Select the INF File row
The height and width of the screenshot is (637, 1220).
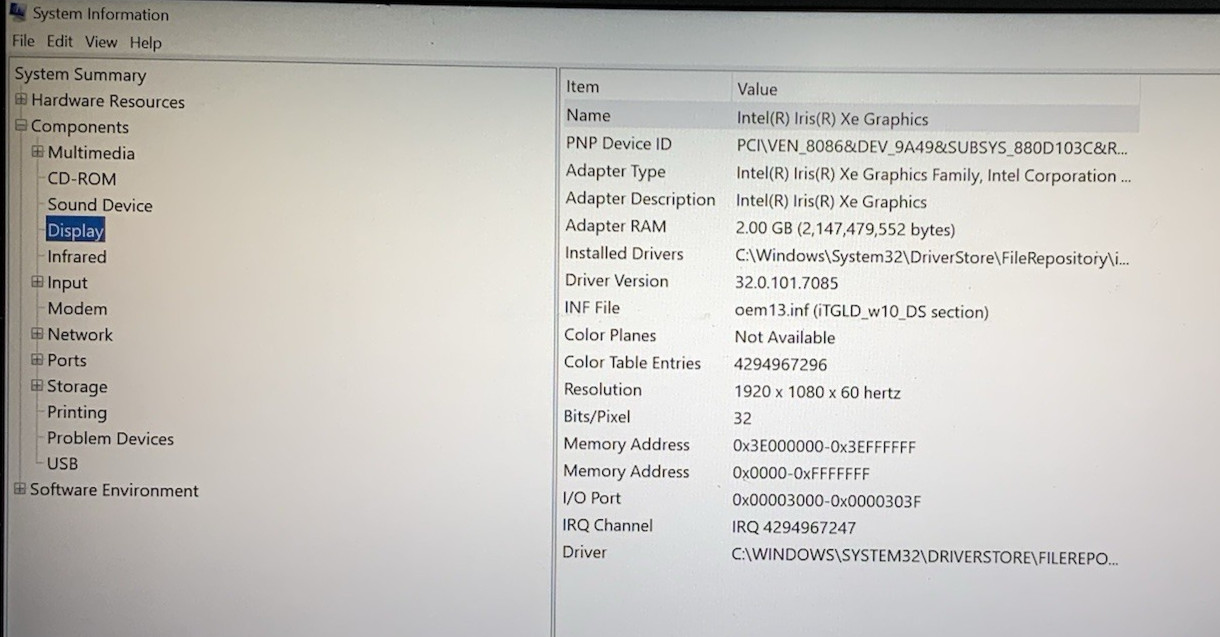point(850,309)
